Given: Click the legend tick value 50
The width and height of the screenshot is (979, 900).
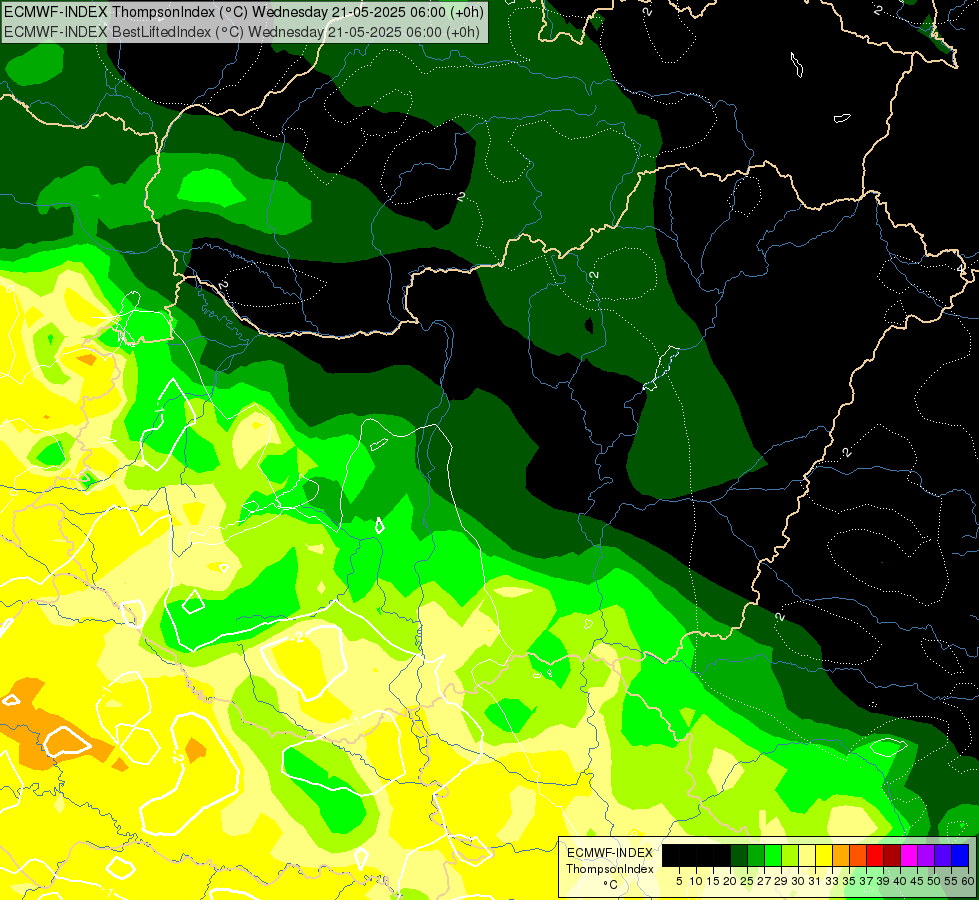Looking at the screenshot, I should coord(934,881).
